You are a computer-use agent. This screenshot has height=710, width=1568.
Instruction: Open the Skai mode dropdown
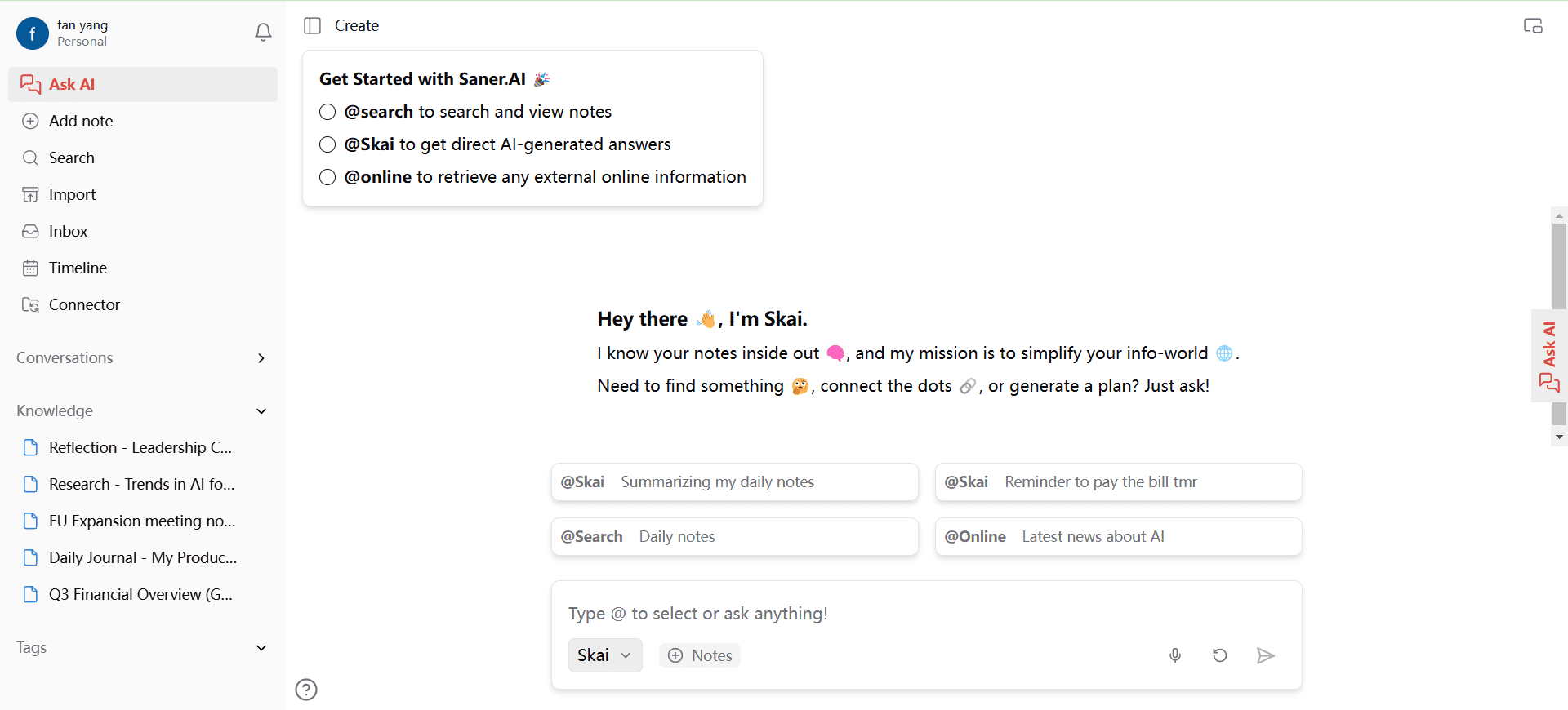pyautogui.click(x=605, y=655)
